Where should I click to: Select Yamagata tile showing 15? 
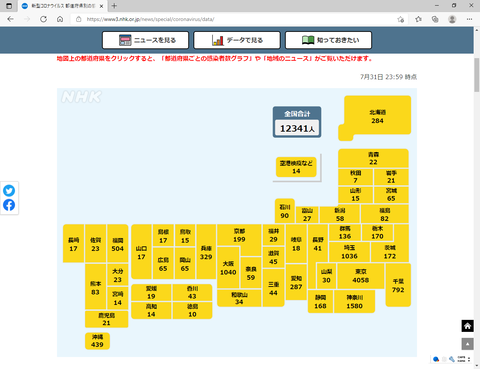click(x=355, y=195)
